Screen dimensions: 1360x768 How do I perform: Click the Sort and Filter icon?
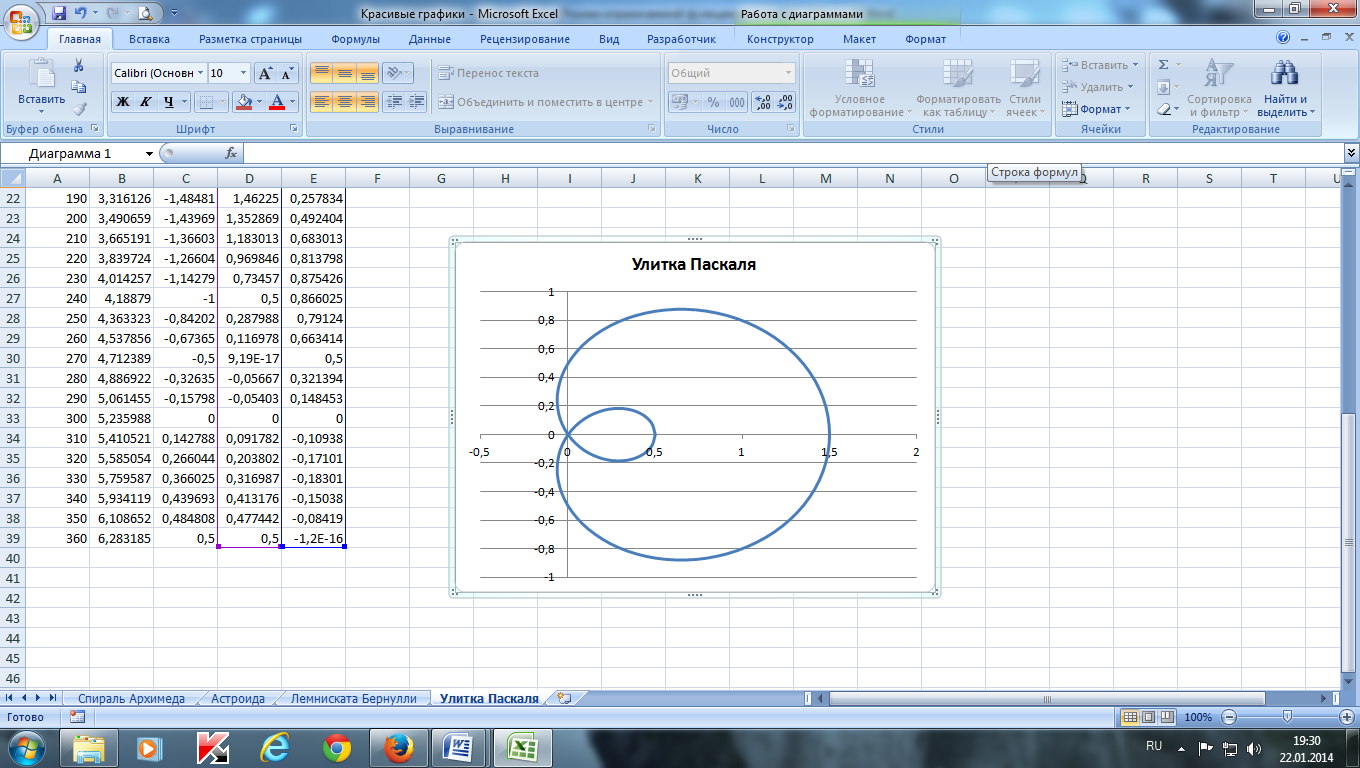(x=1218, y=73)
